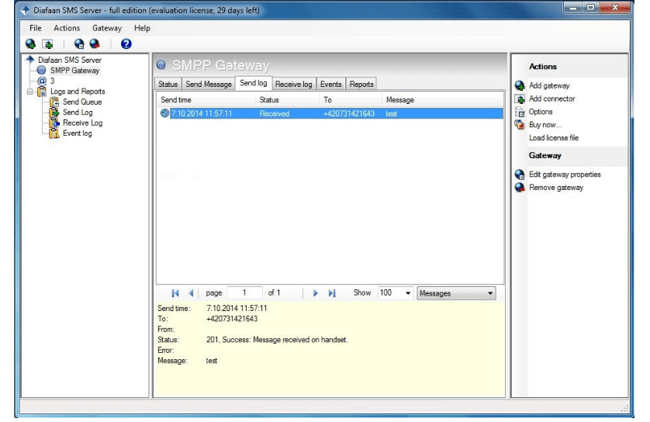This screenshot has height=422, width=650.
Task: Switch to the Receive log tab
Action: pos(293,84)
